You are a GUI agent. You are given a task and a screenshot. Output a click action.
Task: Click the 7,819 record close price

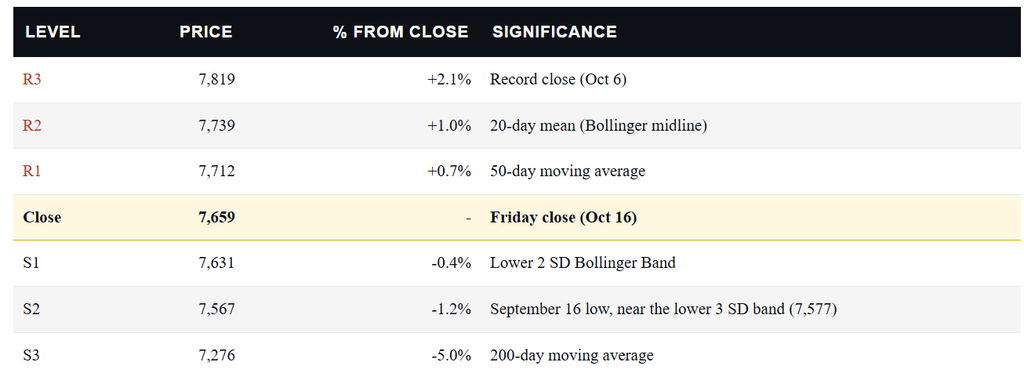pos(216,80)
